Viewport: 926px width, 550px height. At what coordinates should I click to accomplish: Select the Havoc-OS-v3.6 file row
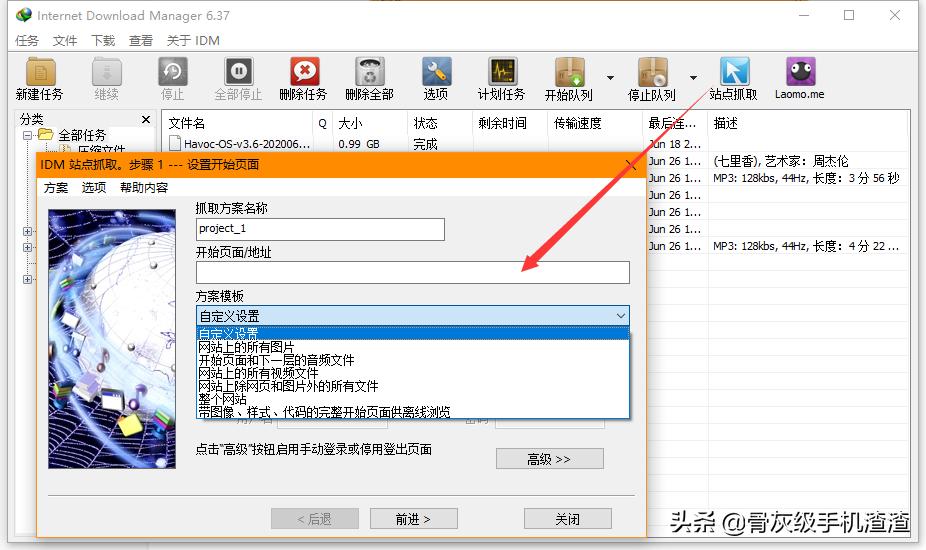point(247,144)
